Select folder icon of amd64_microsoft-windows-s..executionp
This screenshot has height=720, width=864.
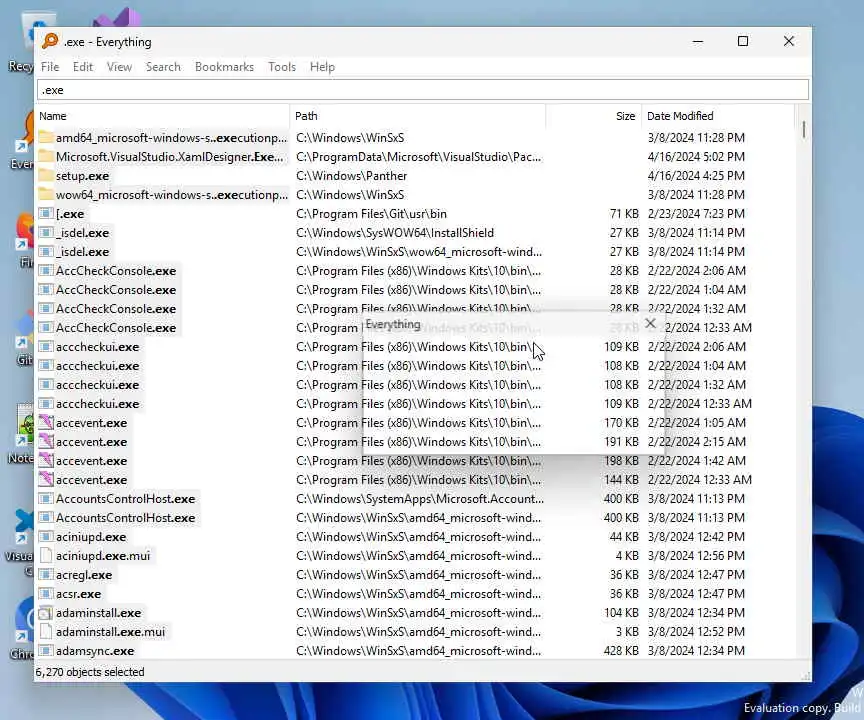pos(46,137)
